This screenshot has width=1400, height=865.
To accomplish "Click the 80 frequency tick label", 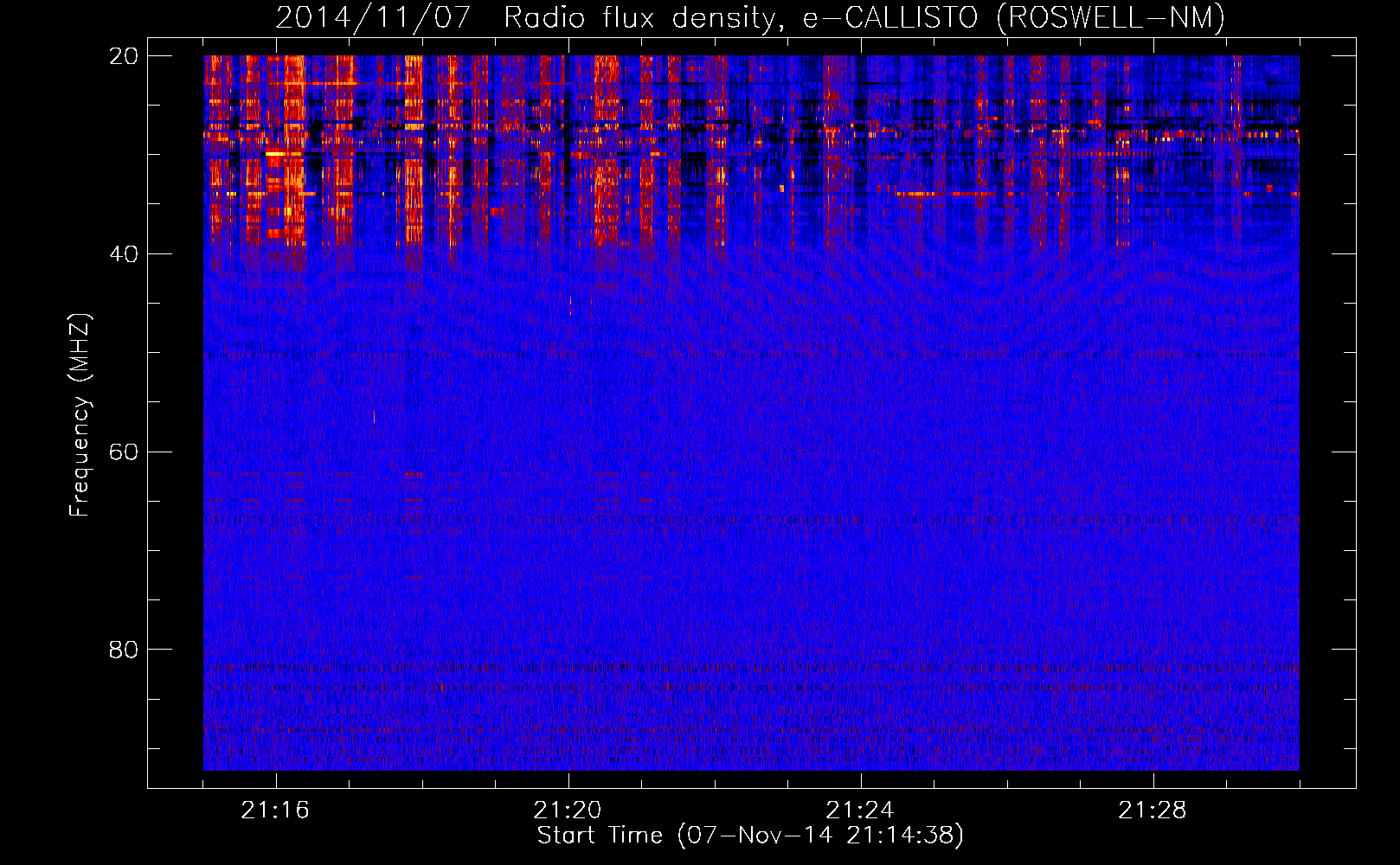I will tap(124, 650).
